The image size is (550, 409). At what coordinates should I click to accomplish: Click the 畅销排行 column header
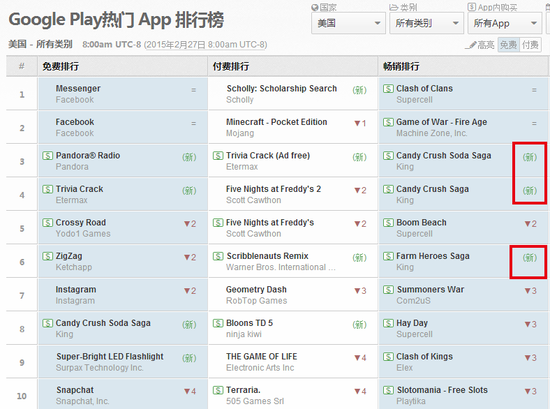point(401,66)
